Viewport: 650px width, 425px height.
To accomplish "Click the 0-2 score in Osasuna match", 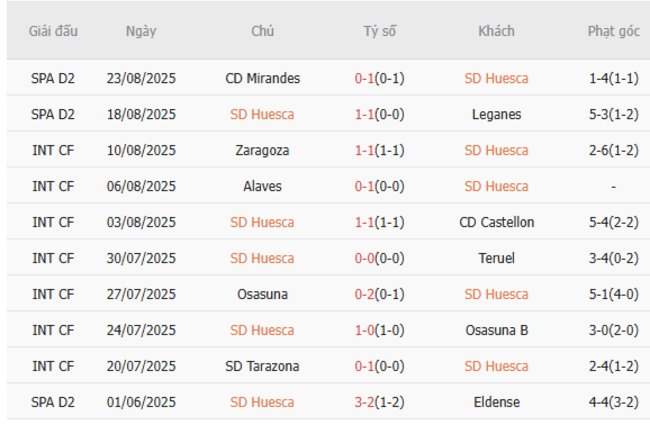I will pyautogui.click(x=366, y=294).
